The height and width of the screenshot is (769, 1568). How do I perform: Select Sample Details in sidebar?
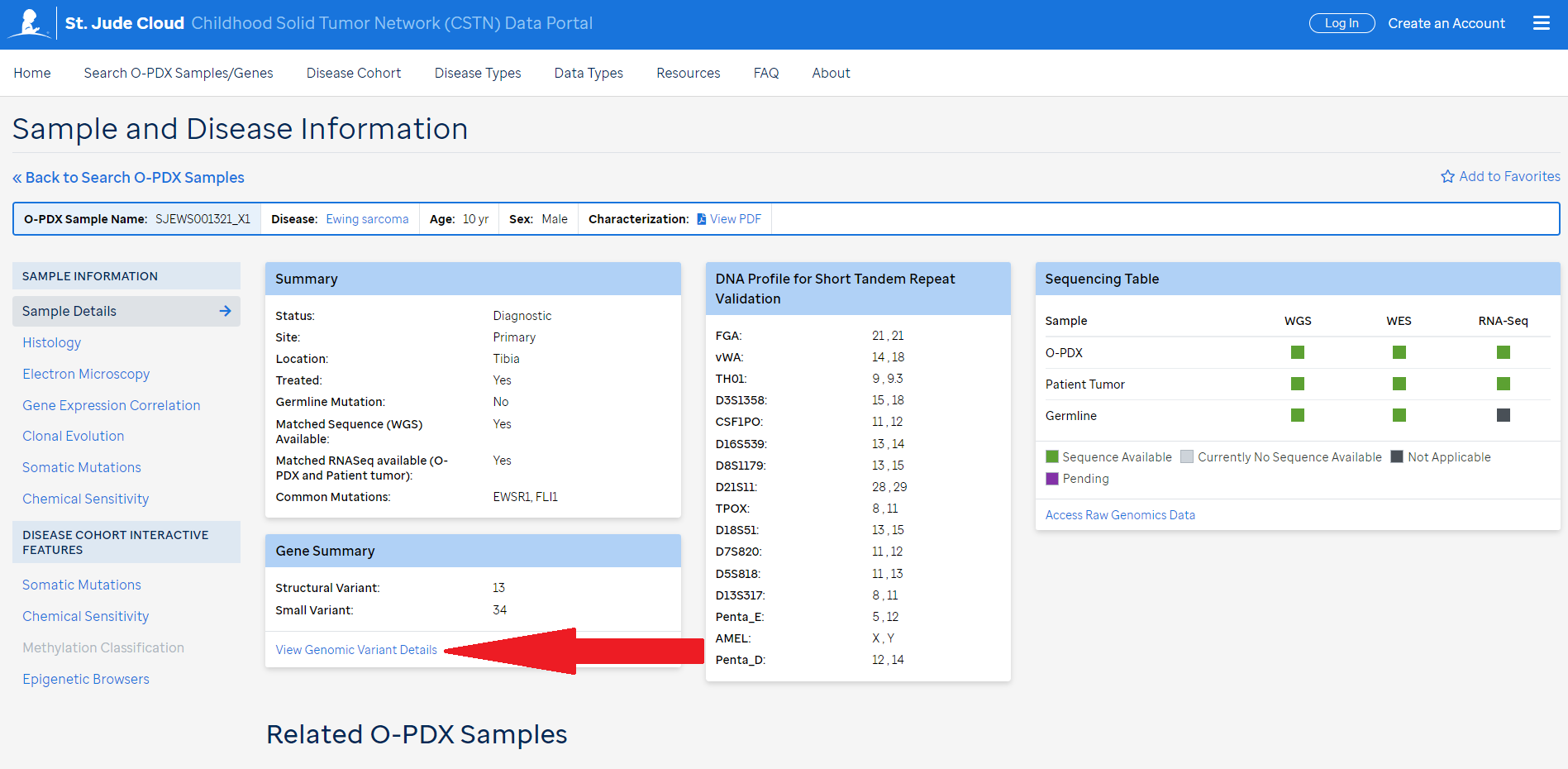(x=126, y=311)
